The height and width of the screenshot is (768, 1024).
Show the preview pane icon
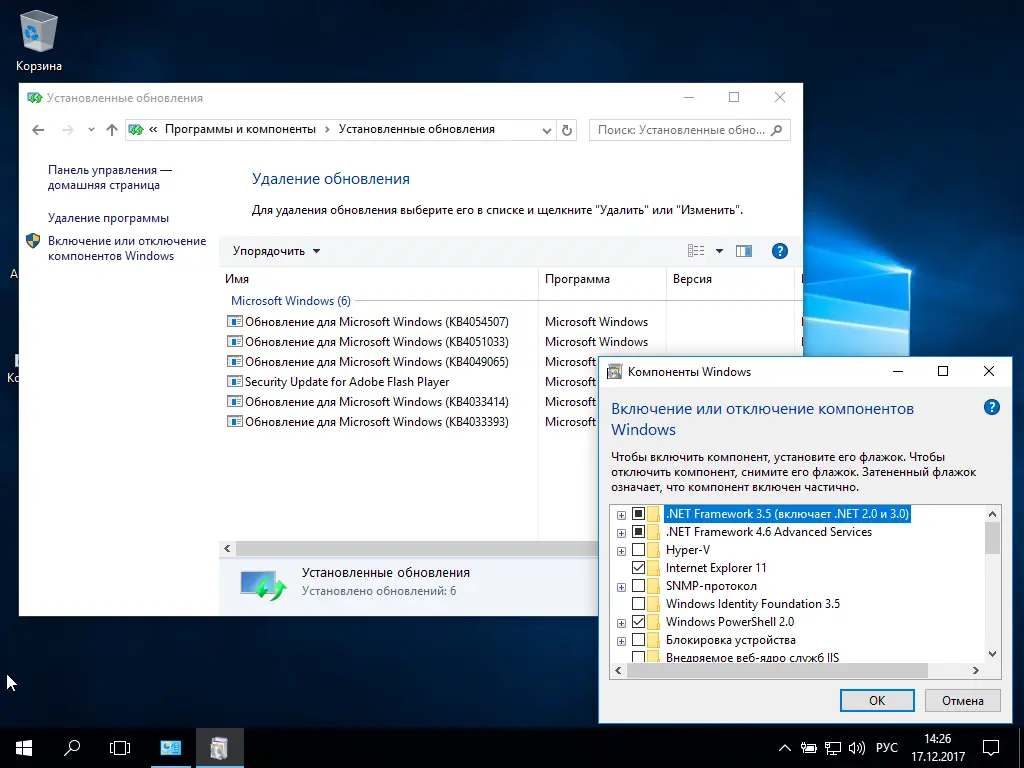[x=743, y=250]
